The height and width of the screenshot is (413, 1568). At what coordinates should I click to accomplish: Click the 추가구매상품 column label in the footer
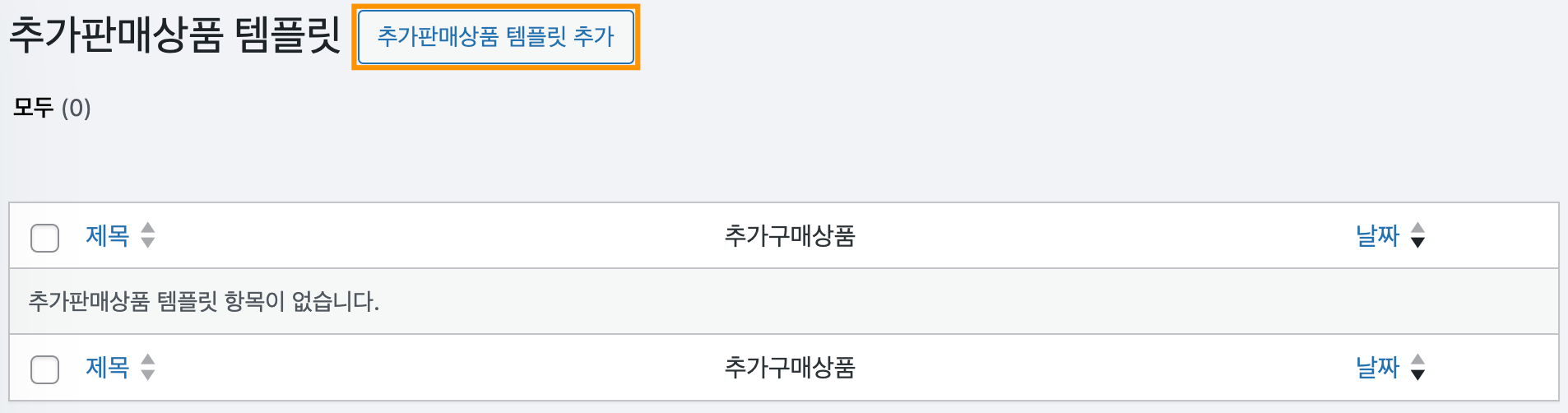tap(790, 367)
